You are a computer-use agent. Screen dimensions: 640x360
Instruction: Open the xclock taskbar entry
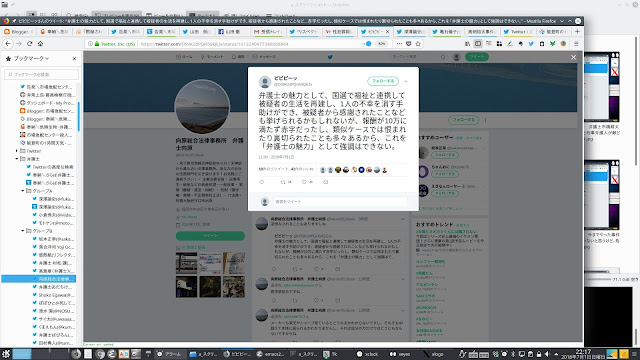[367, 354]
